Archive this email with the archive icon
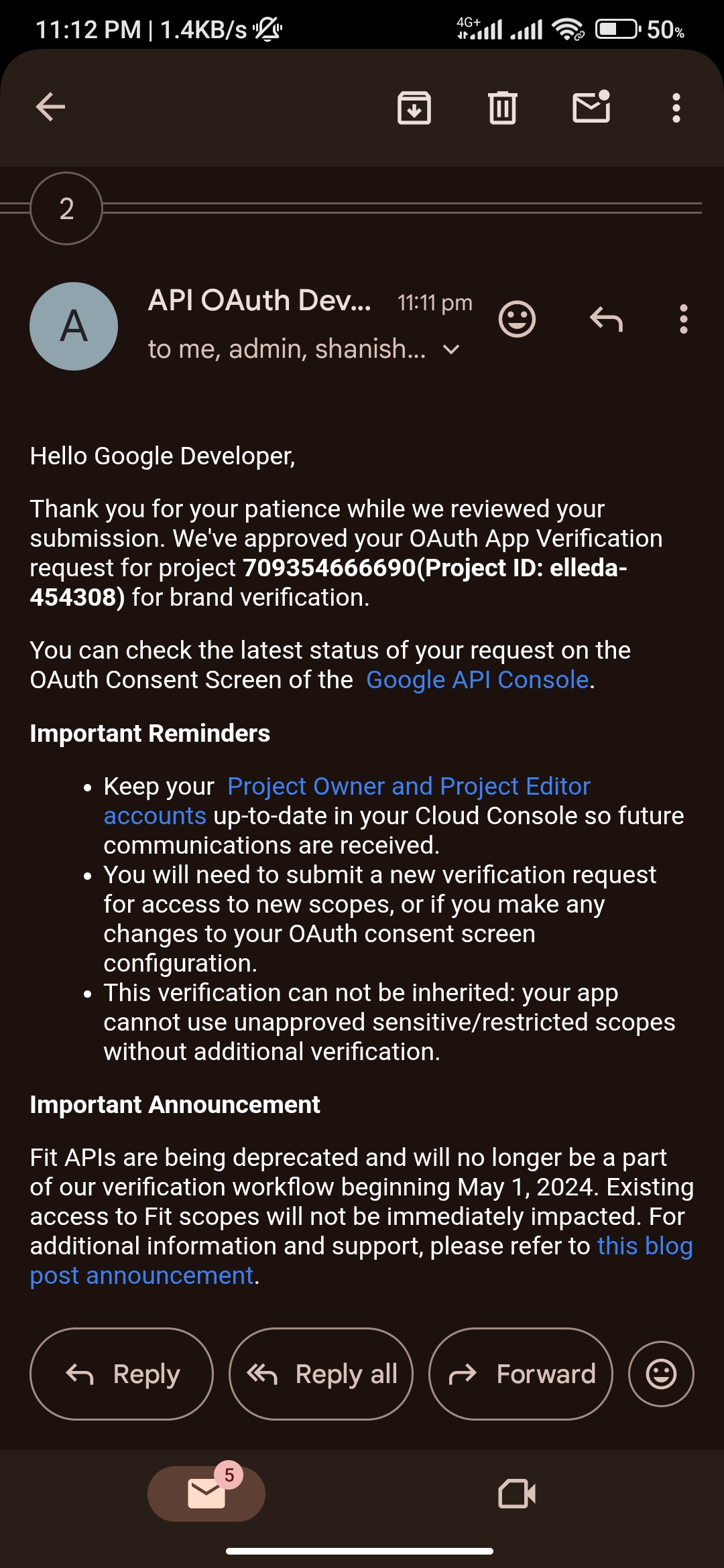 414,108
